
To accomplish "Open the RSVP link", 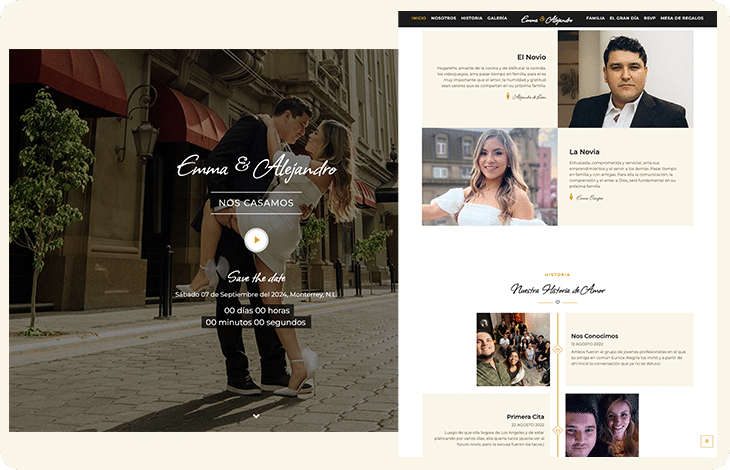I will (650, 18).
